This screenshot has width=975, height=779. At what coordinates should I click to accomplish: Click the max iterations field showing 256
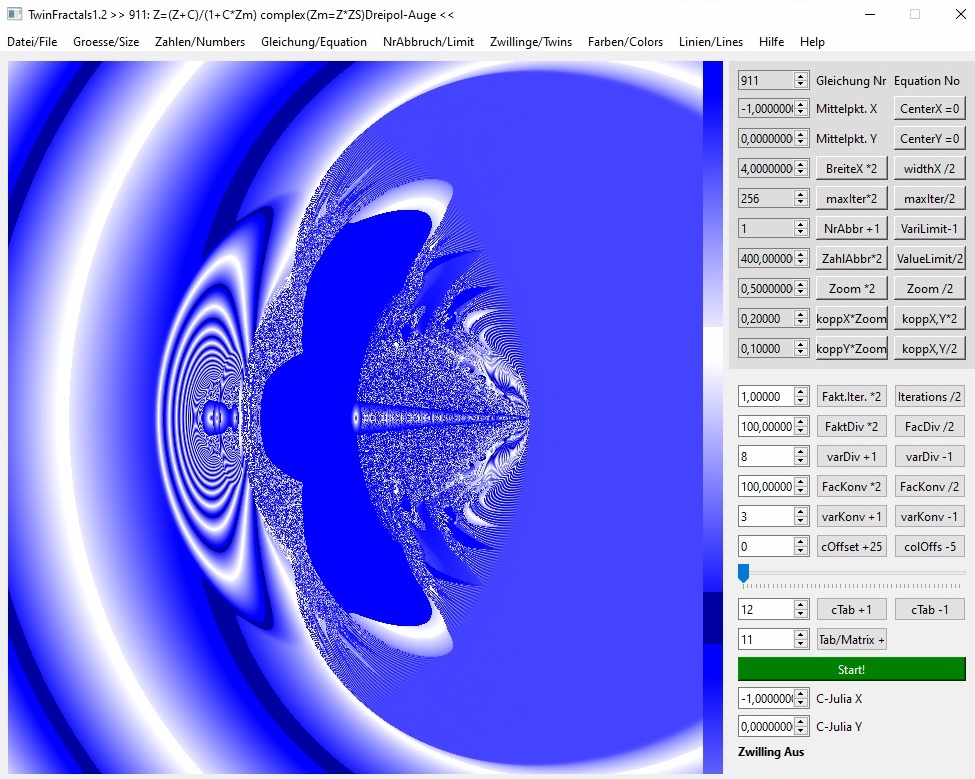pyautogui.click(x=773, y=198)
